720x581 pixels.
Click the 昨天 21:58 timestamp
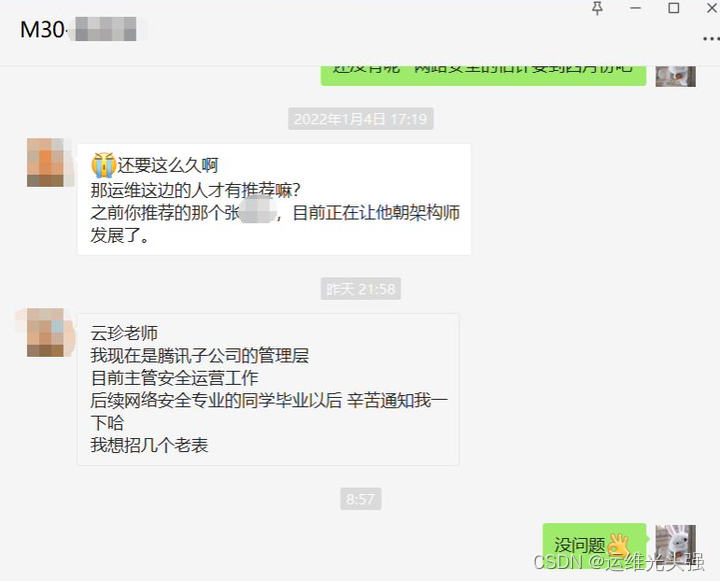[360, 289]
